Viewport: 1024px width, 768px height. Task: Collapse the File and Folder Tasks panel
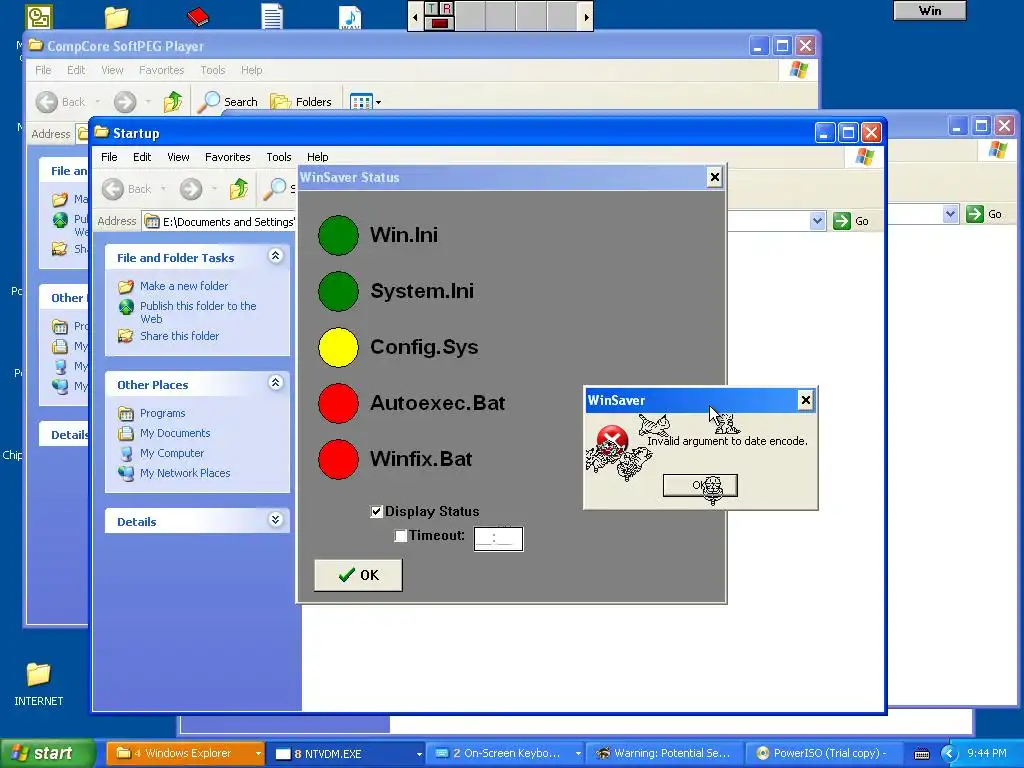pyautogui.click(x=276, y=256)
